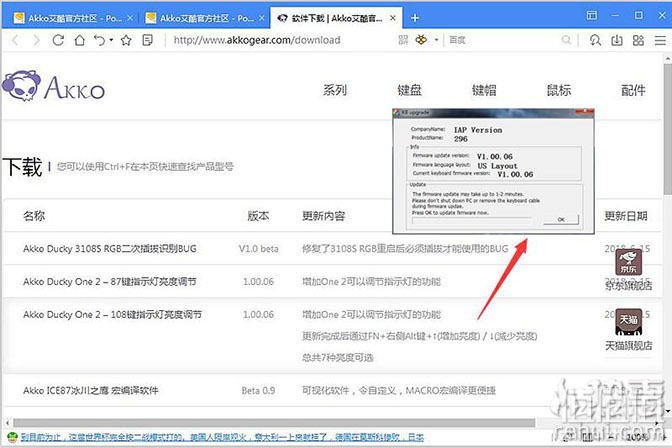
Task: Click the 更新日期 column header
Action: 626,216
